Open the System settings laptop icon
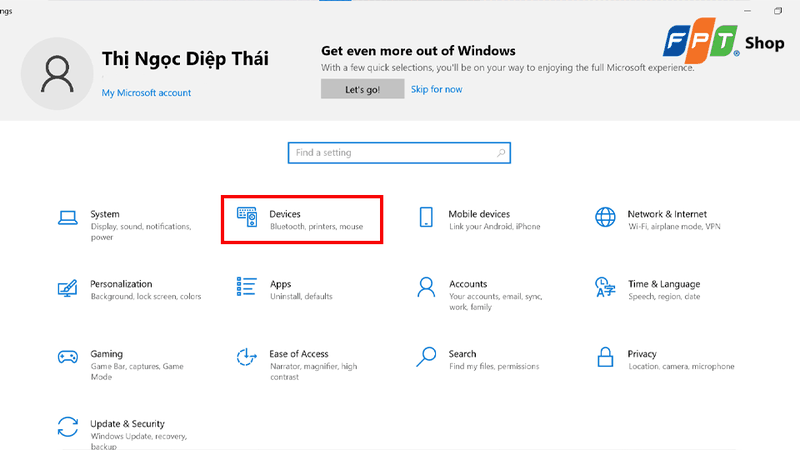The width and height of the screenshot is (800, 450). tap(68, 218)
